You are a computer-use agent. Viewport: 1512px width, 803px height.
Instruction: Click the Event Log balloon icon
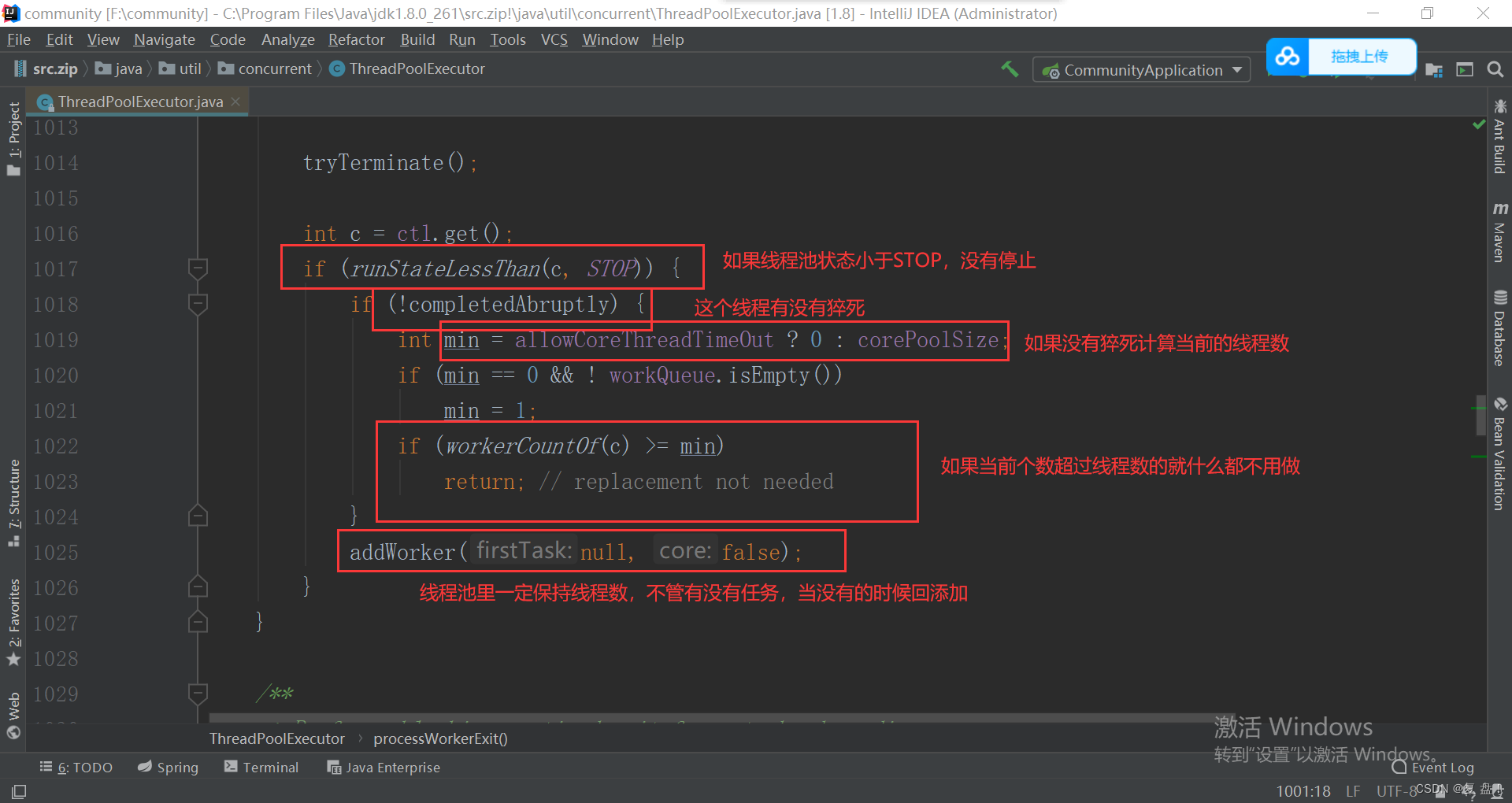1399,767
